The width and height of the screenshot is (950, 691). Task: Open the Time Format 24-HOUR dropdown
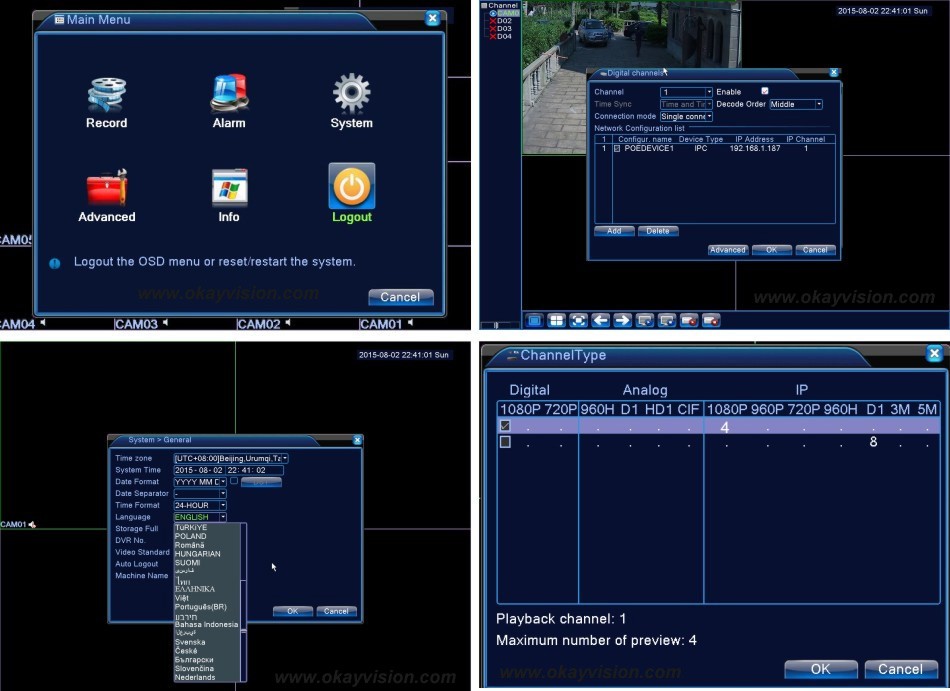(x=223, y=505)
